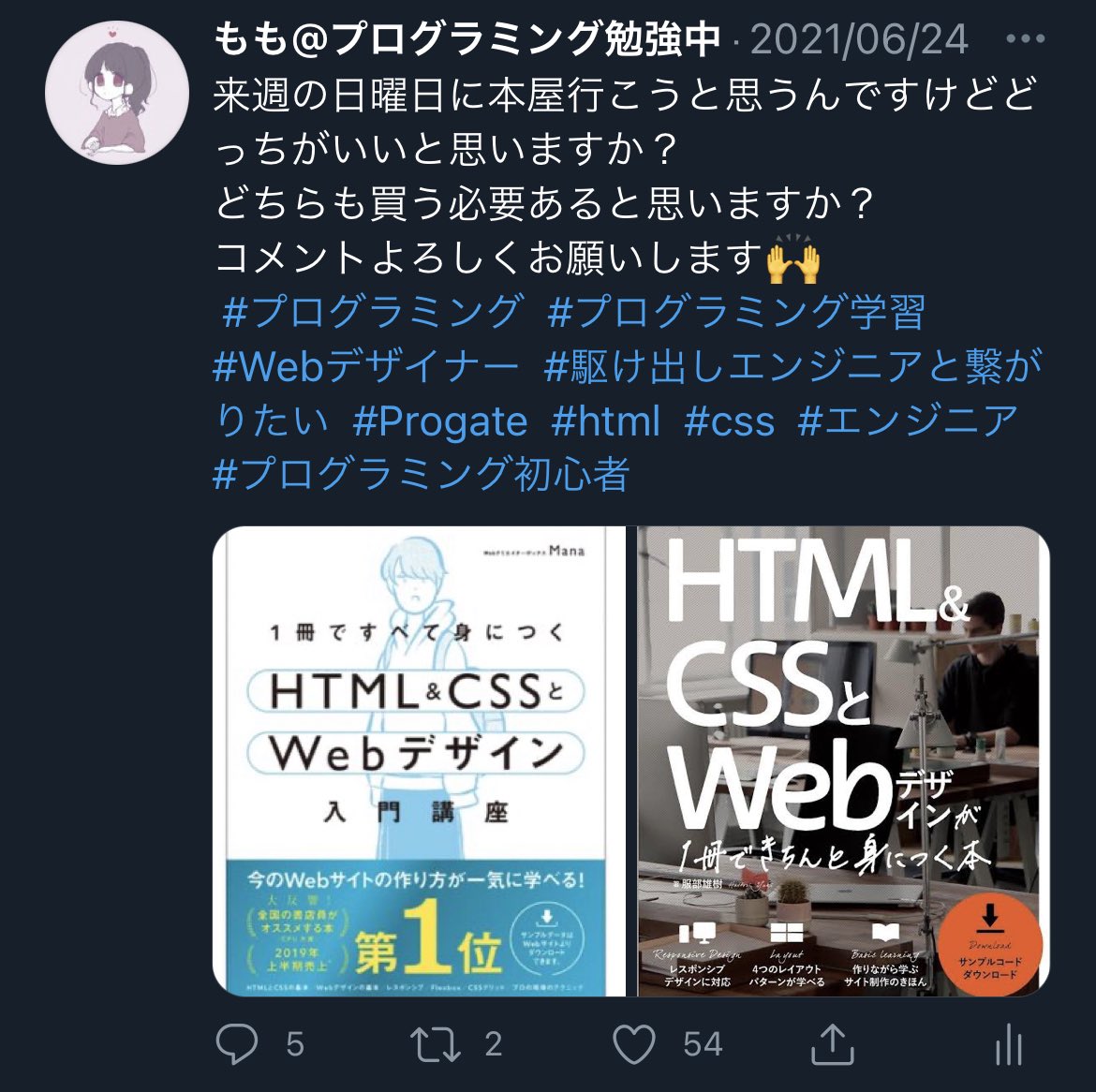Open the #Webデザイナー hashtag
The image size is (1096, 1092).
coord(365,365)
